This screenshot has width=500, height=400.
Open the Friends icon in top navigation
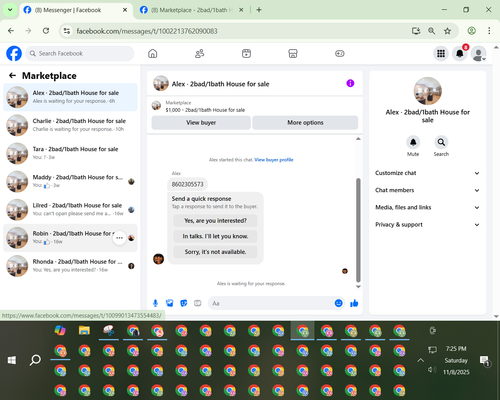(x=199, y=53)
